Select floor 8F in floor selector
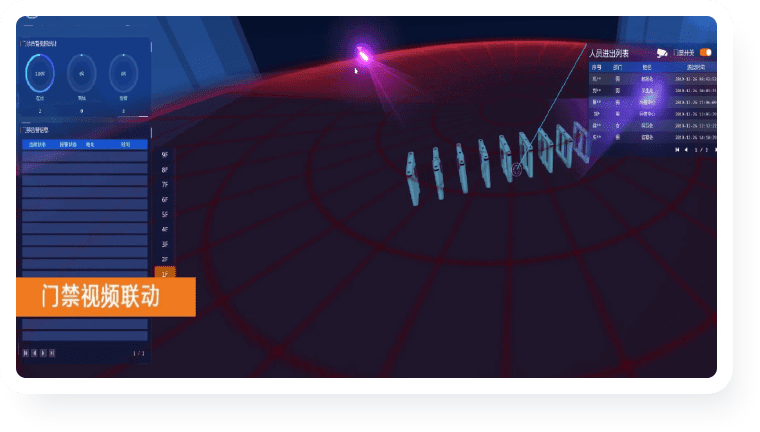Image resolution: width=760 pixels, height=432 pixels. [165, 170]
